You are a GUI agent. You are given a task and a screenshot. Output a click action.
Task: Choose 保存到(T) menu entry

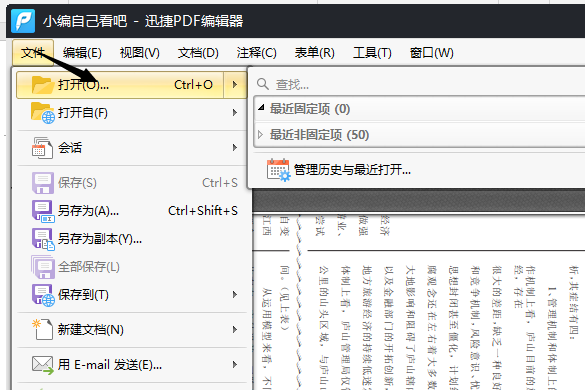[131, 295]
